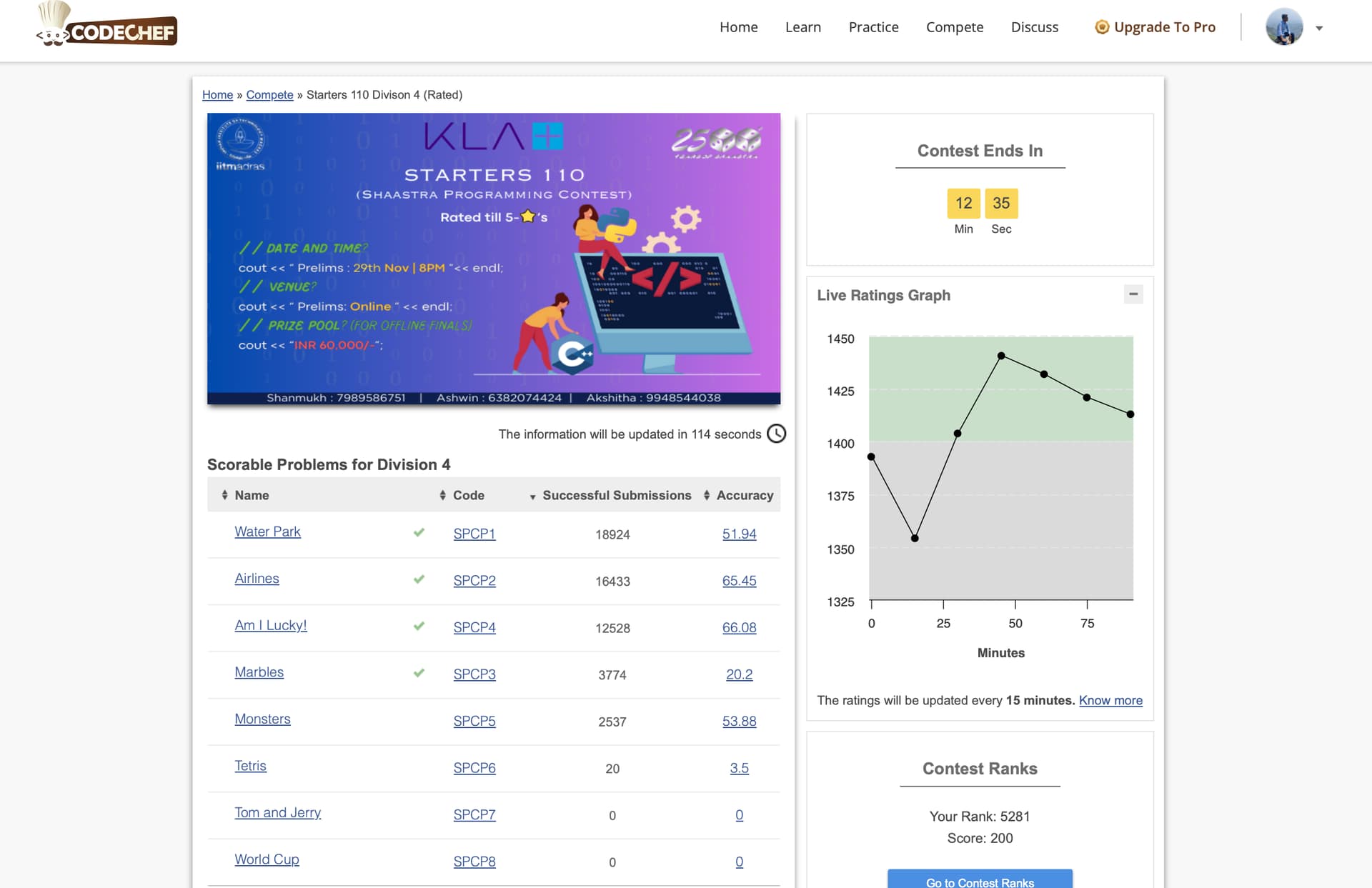Image resolution: width=1372 pixels, height=888 pixels.
Task: Open the Monsters problem link
Action: click(x=262, y=719)
